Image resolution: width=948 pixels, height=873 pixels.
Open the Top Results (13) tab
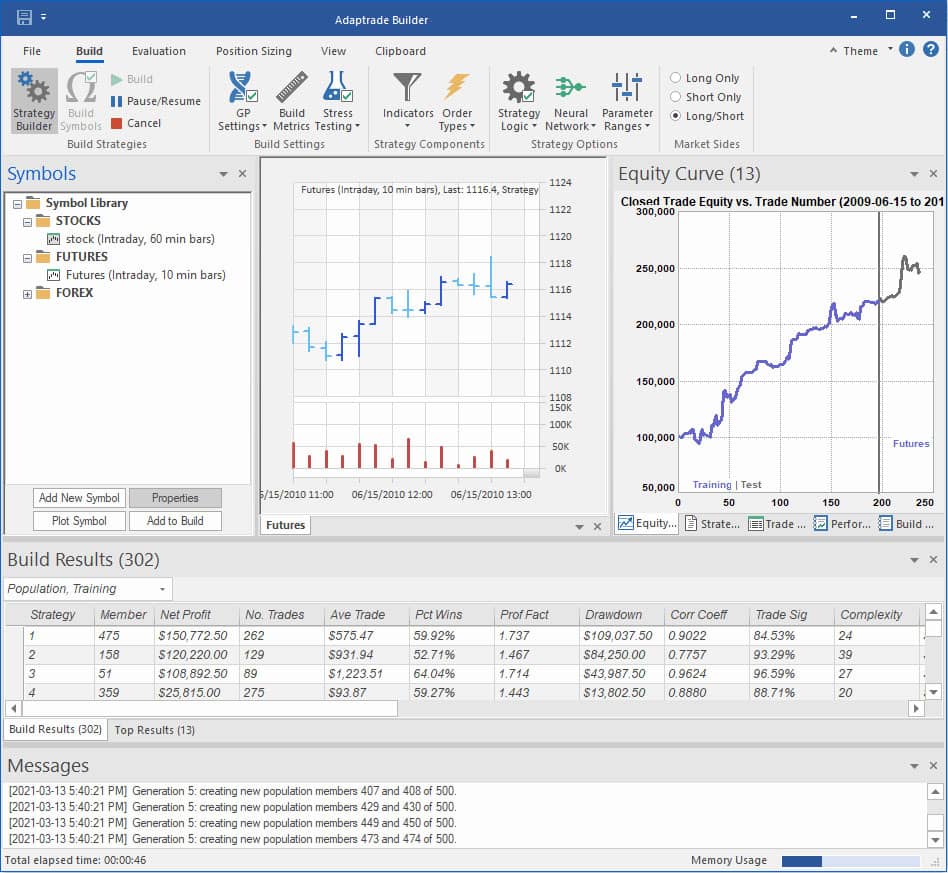[153, 730]
